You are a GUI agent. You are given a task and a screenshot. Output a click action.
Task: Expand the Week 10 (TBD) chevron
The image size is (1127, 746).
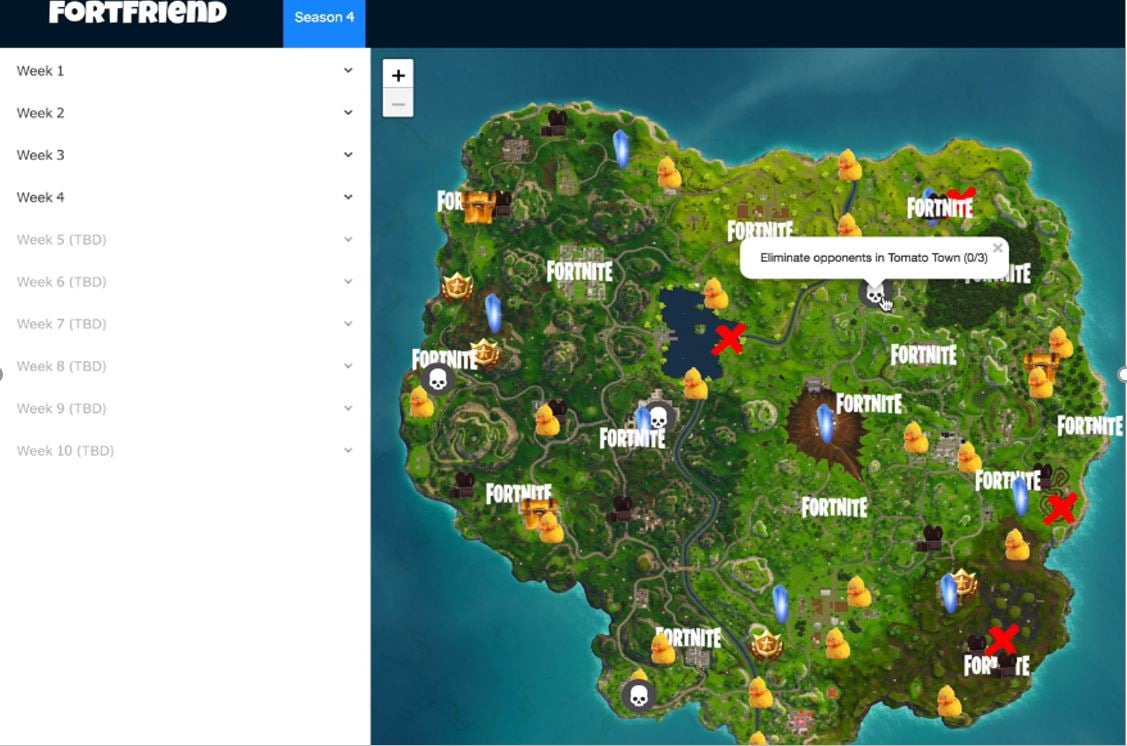coord(348,451)
